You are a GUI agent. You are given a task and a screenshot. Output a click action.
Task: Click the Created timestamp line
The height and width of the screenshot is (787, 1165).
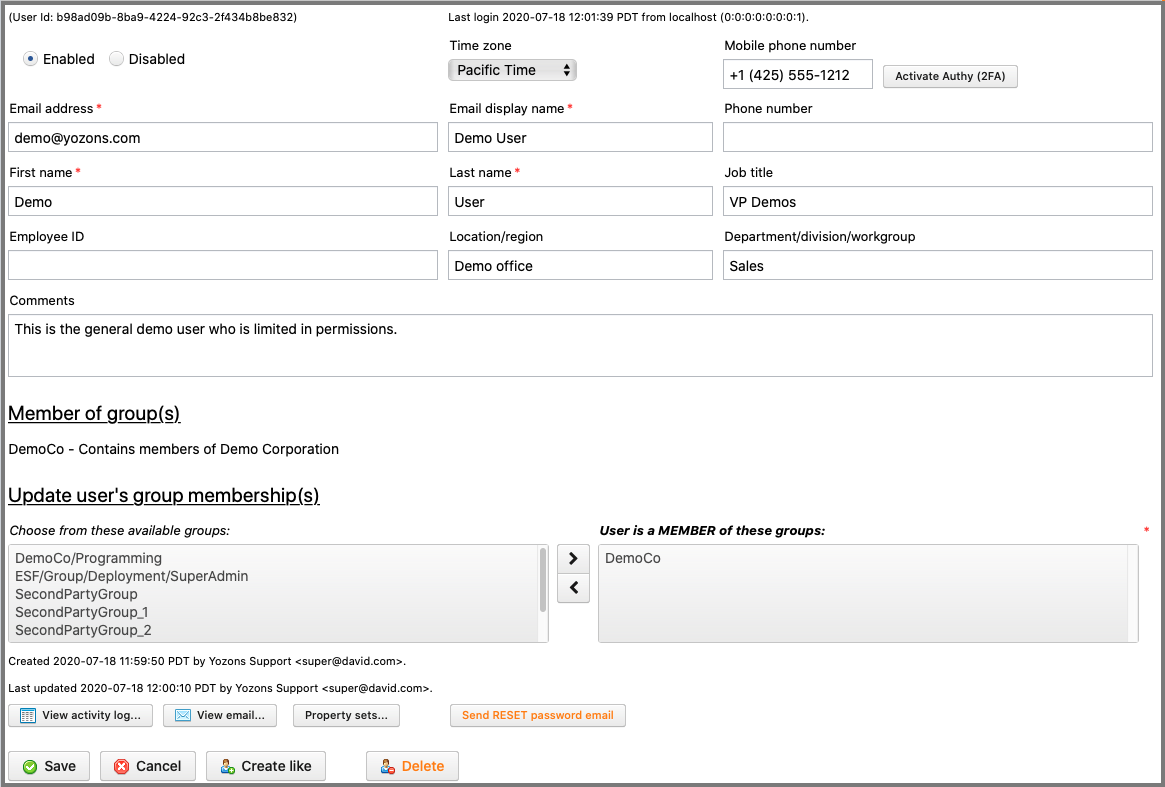(x=207, y=661)
